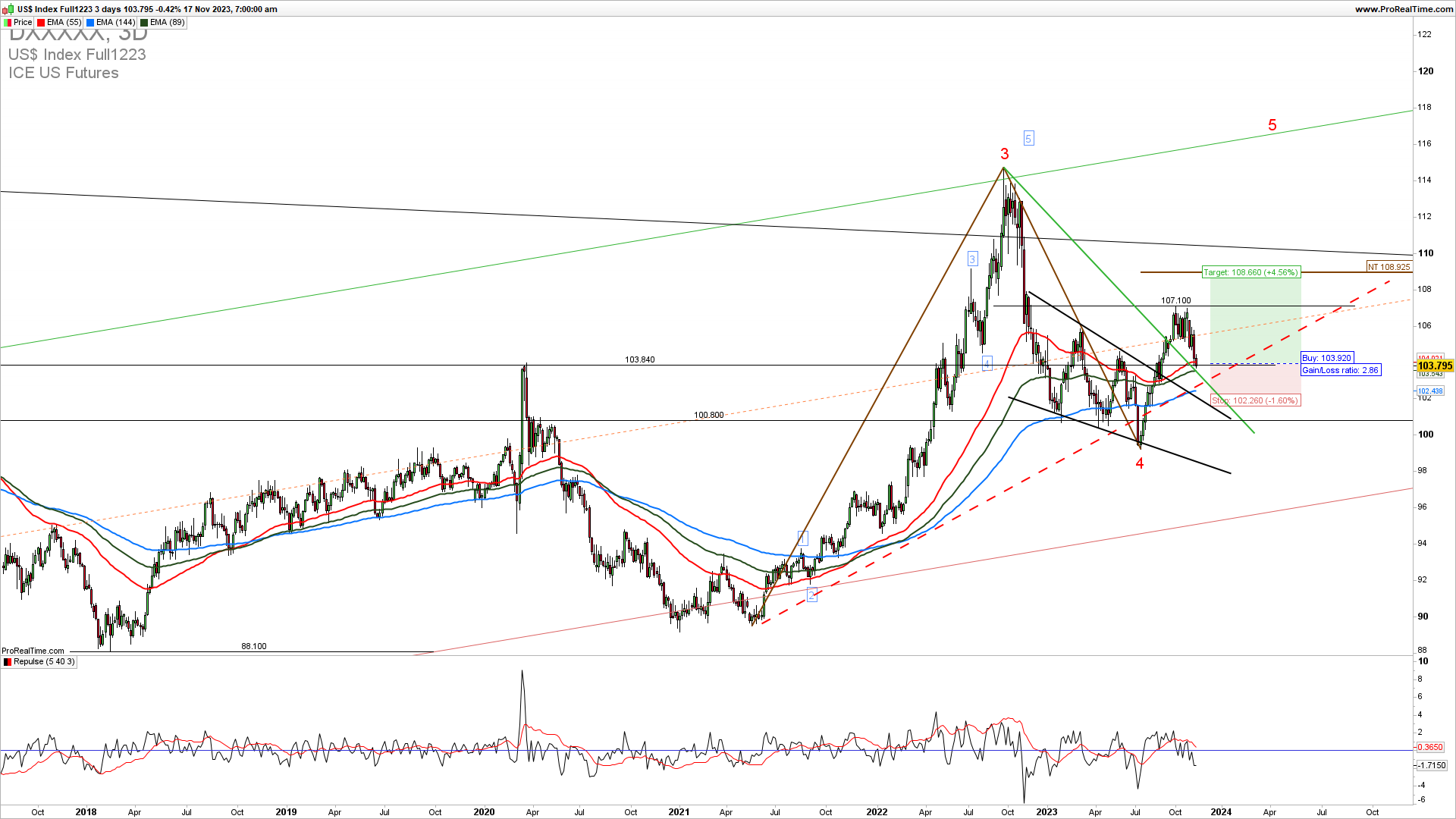Select the Target 108.660 (+4.56%) label
Image resolution: width=1456 pixels, height=819 pixels.
click(x=1251, y=272)
